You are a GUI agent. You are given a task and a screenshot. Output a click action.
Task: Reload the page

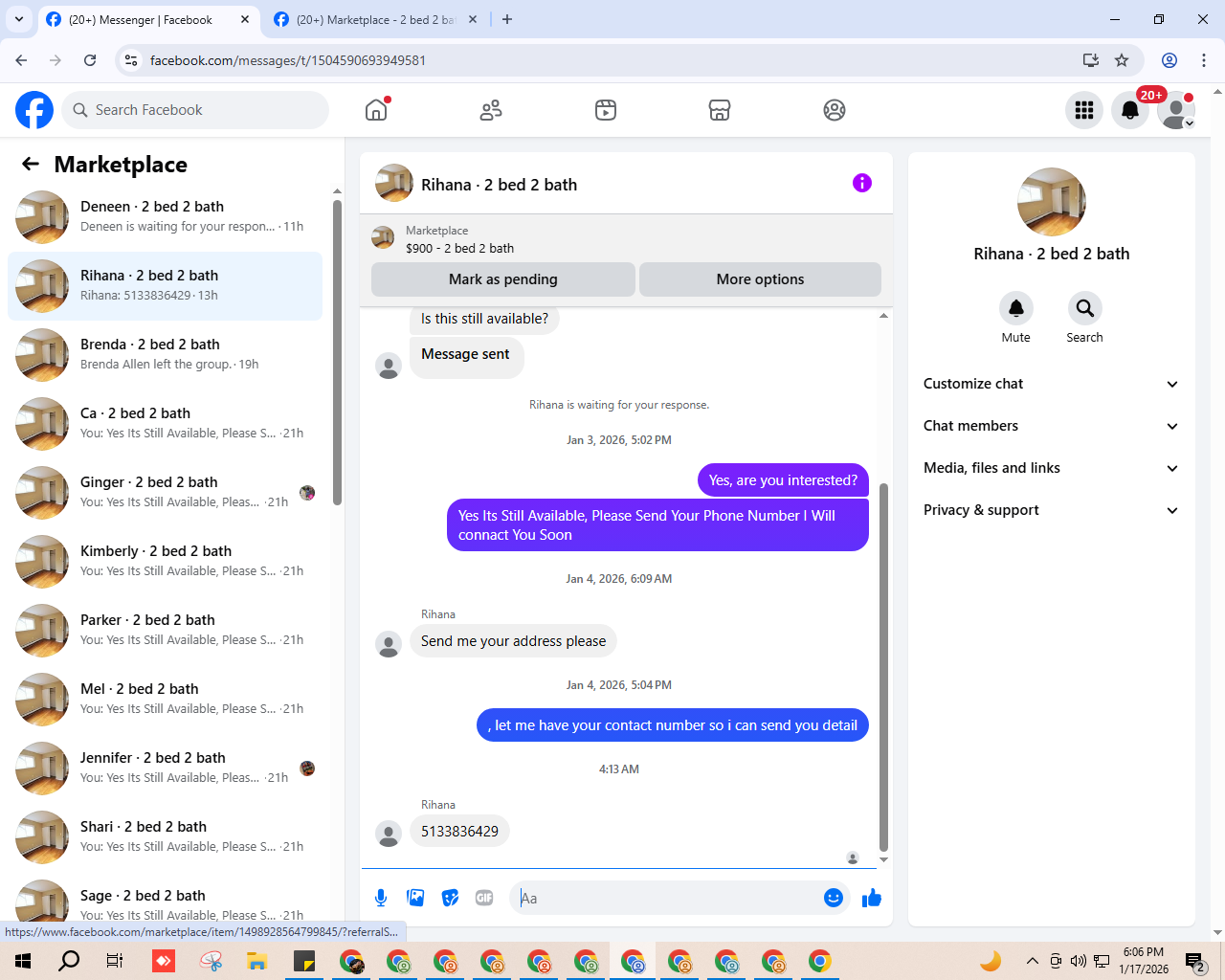[x=90, y=60]
